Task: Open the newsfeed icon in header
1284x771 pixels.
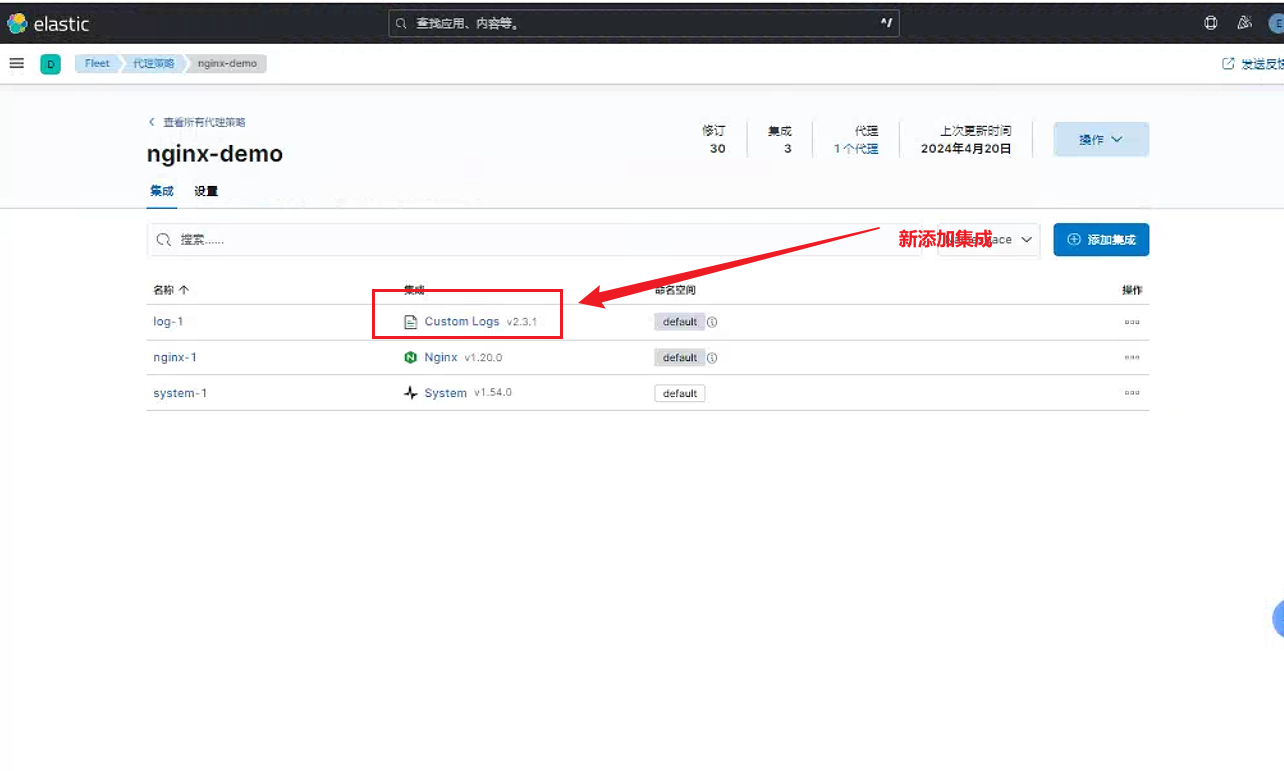Action: click(x=1244, y=23)
